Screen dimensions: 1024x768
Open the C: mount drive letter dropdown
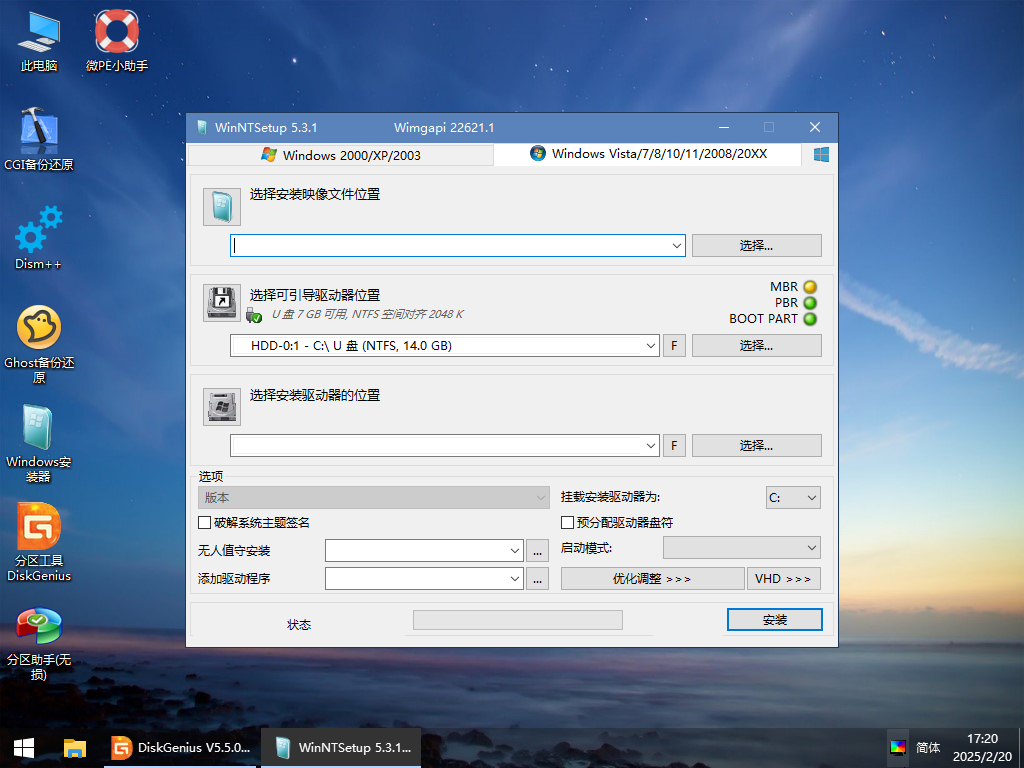click(x=793, y=498)
